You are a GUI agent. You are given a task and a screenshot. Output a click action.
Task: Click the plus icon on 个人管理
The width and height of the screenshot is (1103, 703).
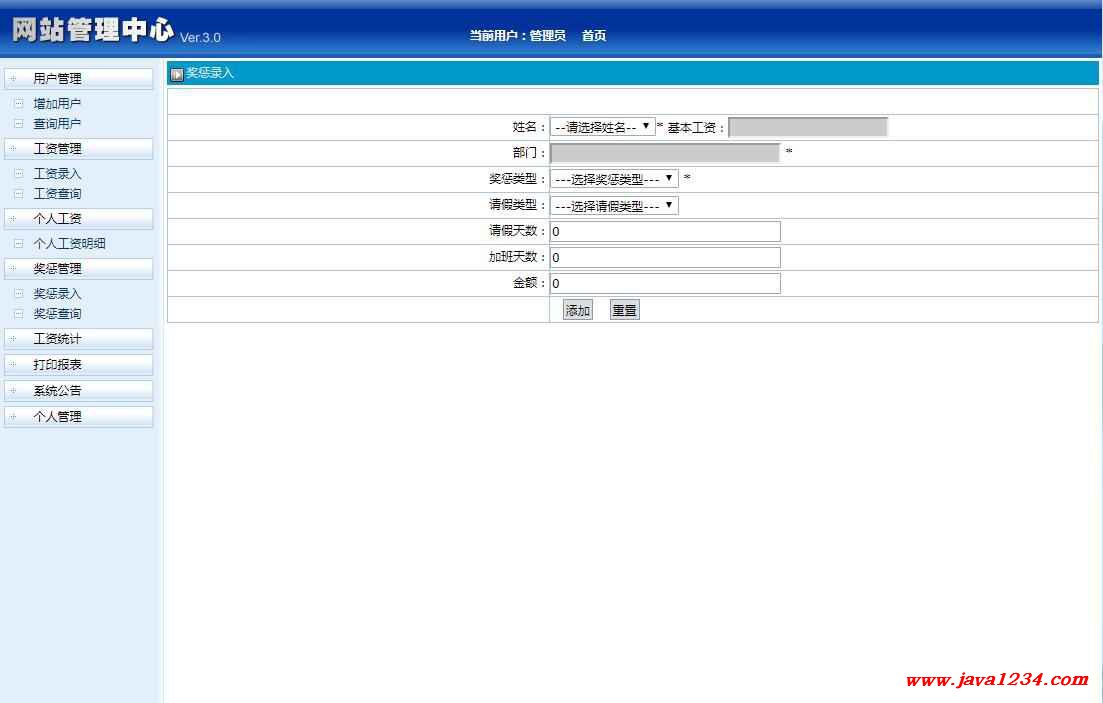coord(13,417)
